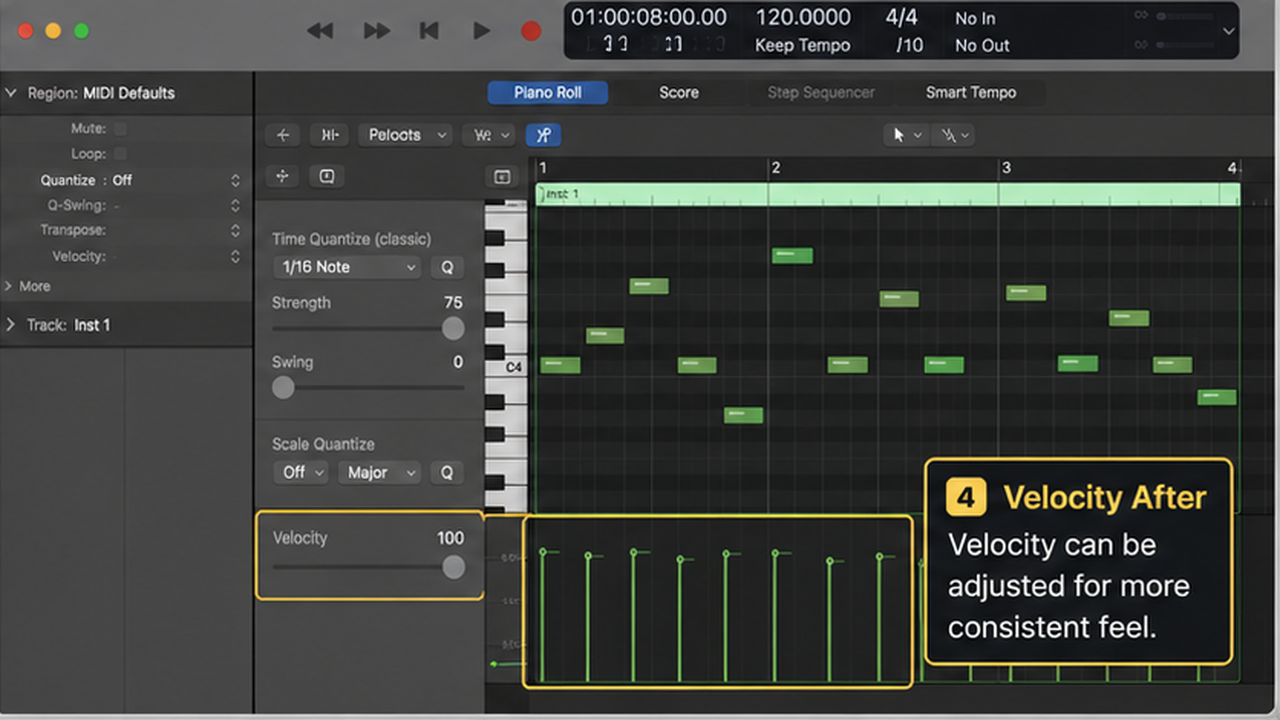Image resolution: width=1280 pixels, height=720 pixels.
Task: Select the last note before bar 4
Action: [1217, 397]
